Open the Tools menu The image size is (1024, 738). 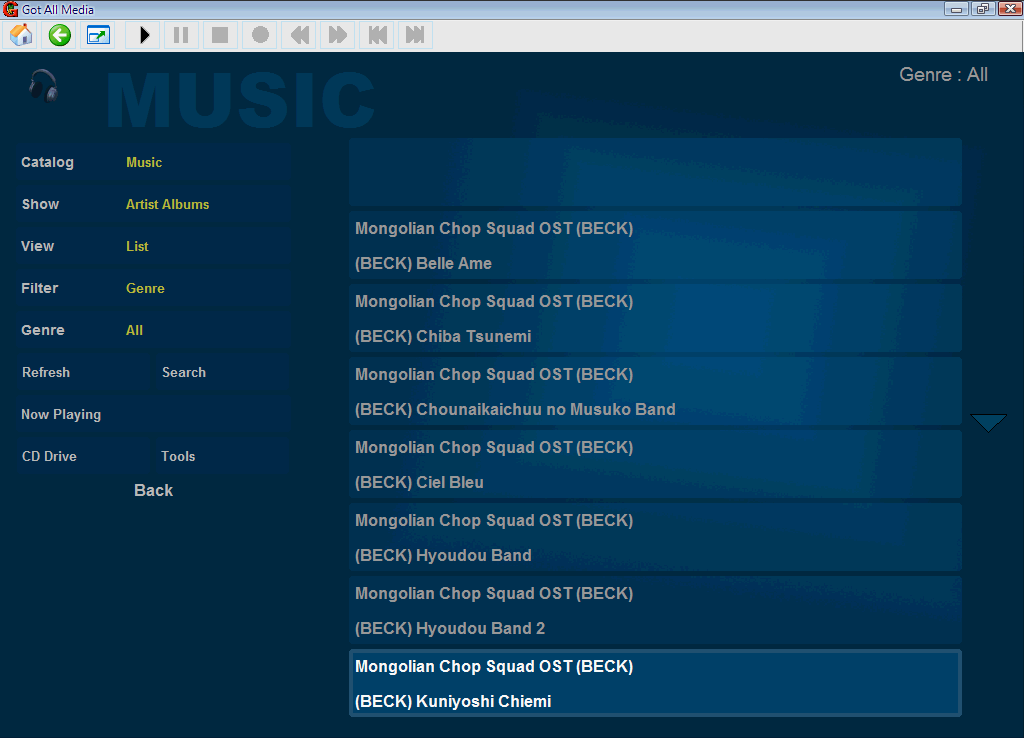(222, 456)
